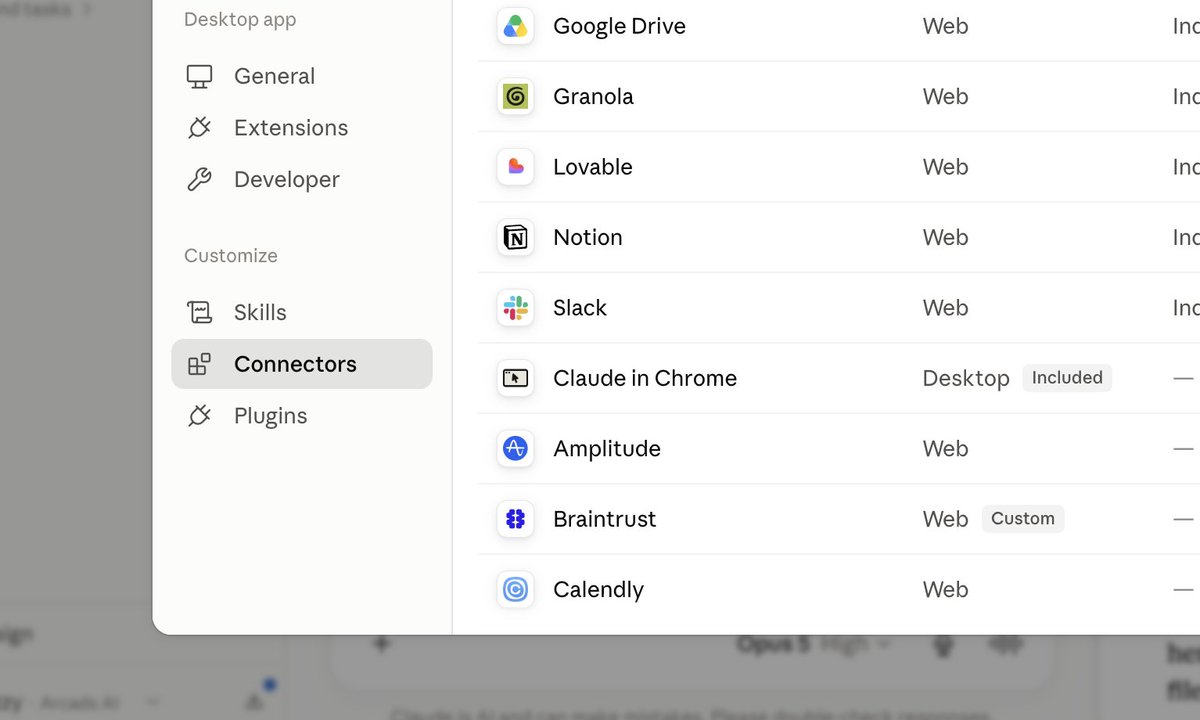The height and width of the screenshot is (720, 1200).
Task: Click the "Included" badge for Claude in Chrome
Action: coord(1067,378)
